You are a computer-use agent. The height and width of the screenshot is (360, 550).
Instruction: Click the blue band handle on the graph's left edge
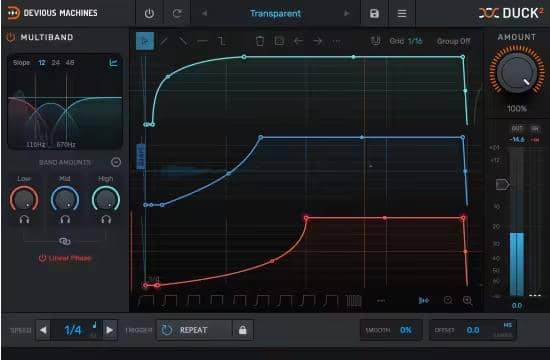coord(141,156)
